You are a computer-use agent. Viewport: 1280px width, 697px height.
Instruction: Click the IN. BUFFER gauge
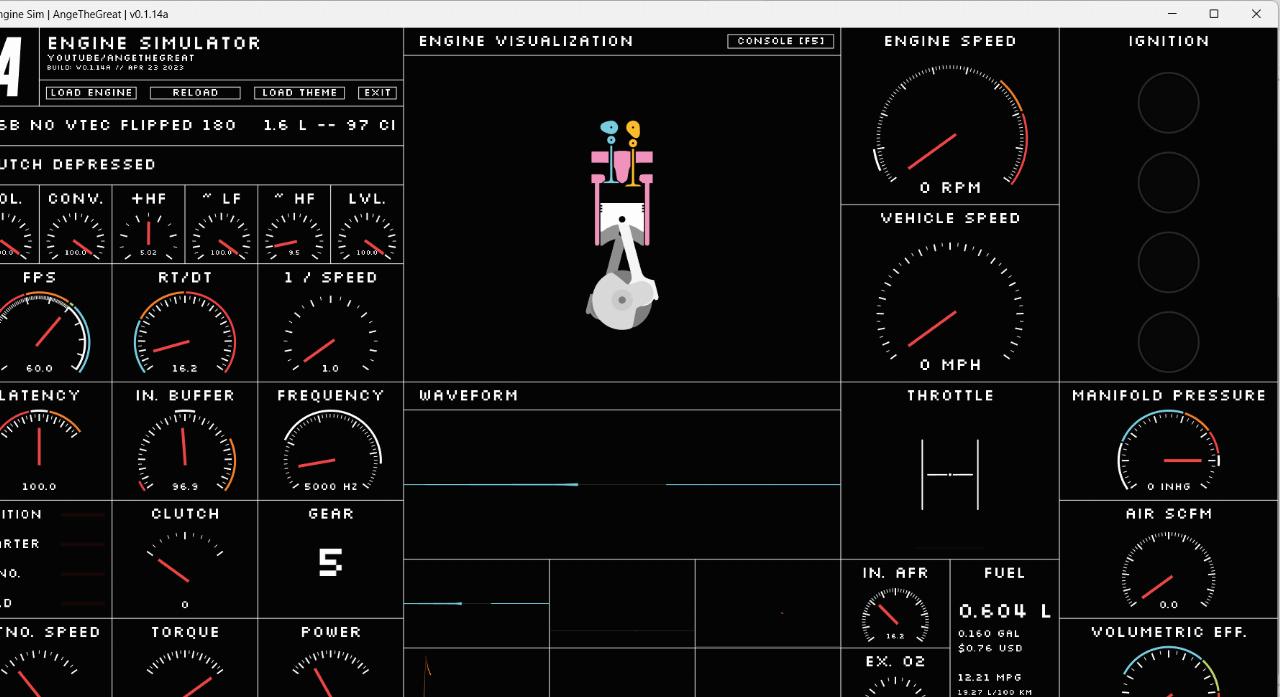pos(185,451)
